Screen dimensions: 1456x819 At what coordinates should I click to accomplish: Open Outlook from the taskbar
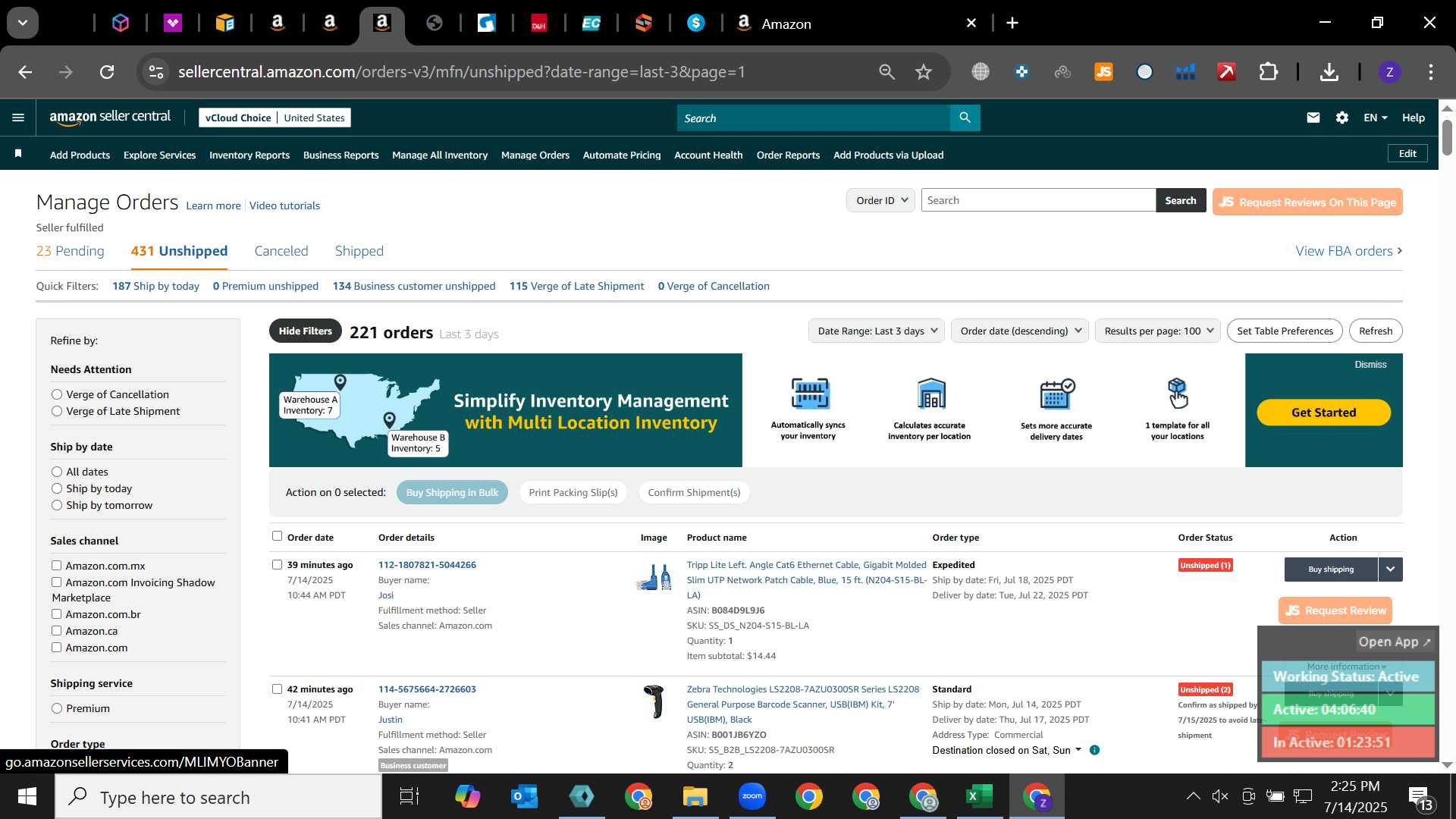pyautogui.click(x=524, y=797)
